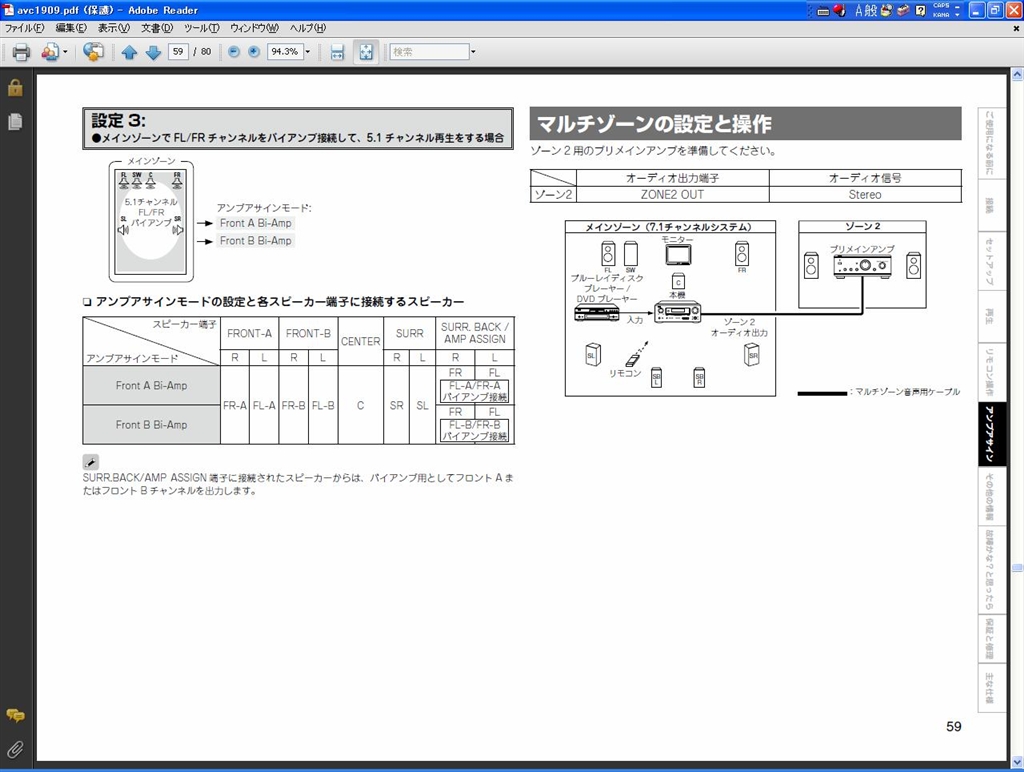Click the IME pad icon in language bar
The width and height of the screenshot is (1024, 772).
tap(886, 10)
